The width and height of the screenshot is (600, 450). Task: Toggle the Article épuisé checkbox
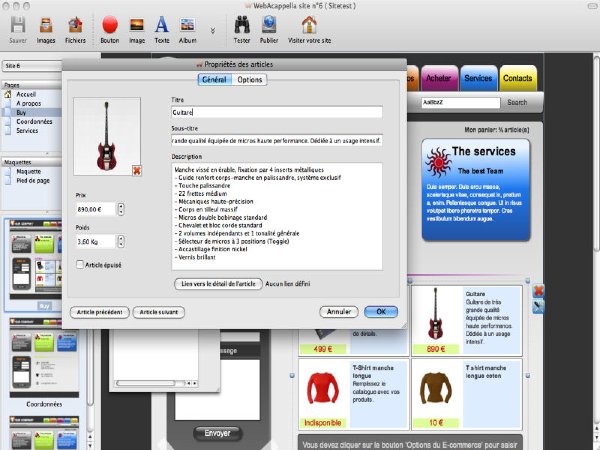pos(80,264)
